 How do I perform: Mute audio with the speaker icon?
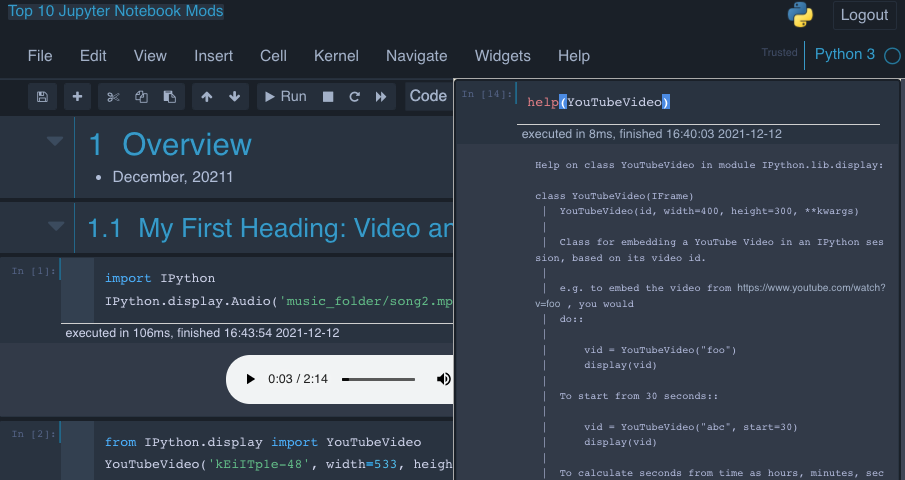coord(443,379)
